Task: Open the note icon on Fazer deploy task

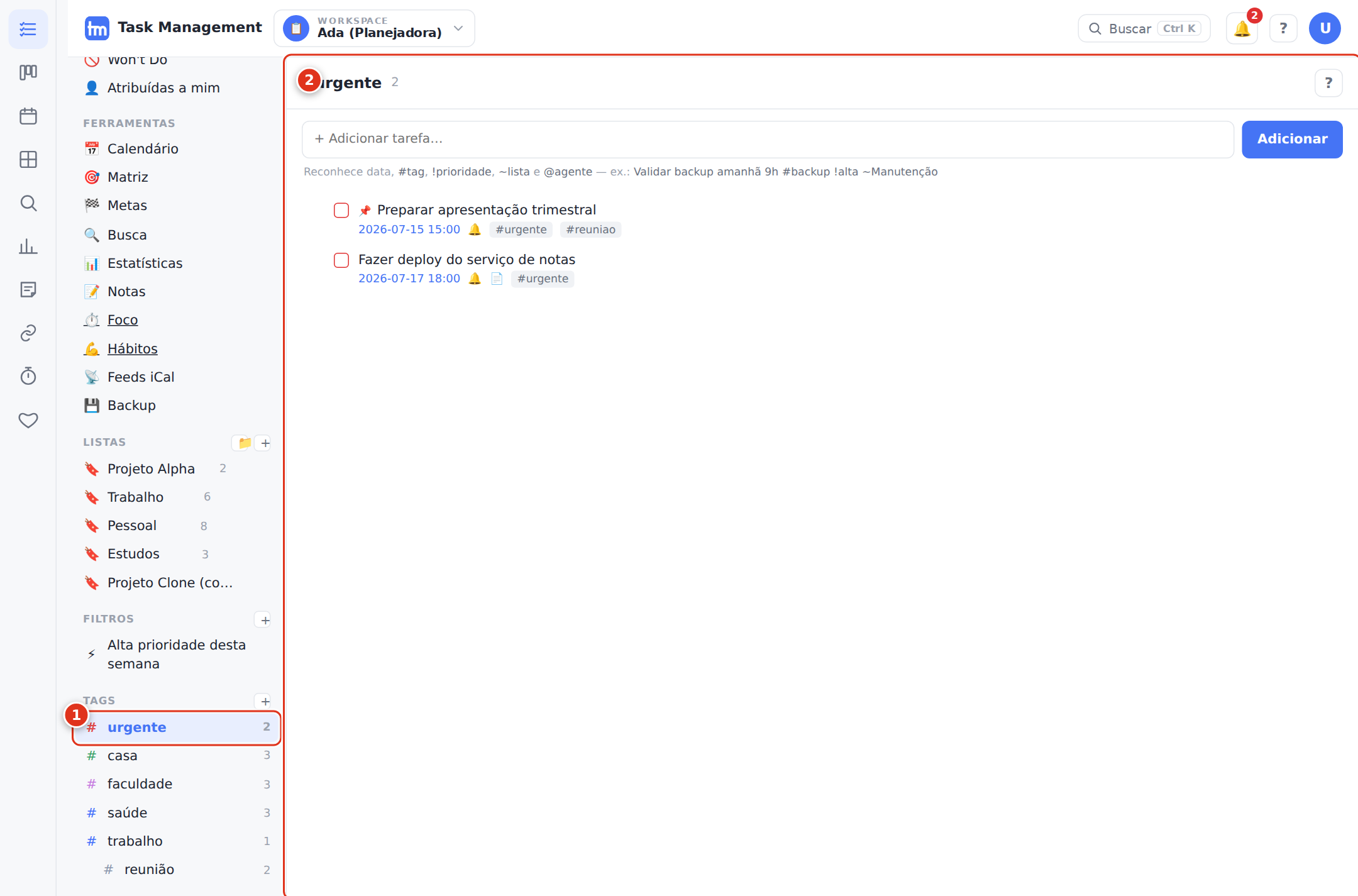Action: point(497,279)
